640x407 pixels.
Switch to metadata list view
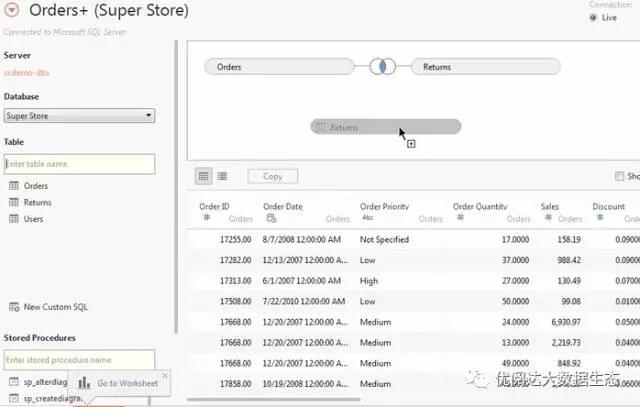coord(222,176)
